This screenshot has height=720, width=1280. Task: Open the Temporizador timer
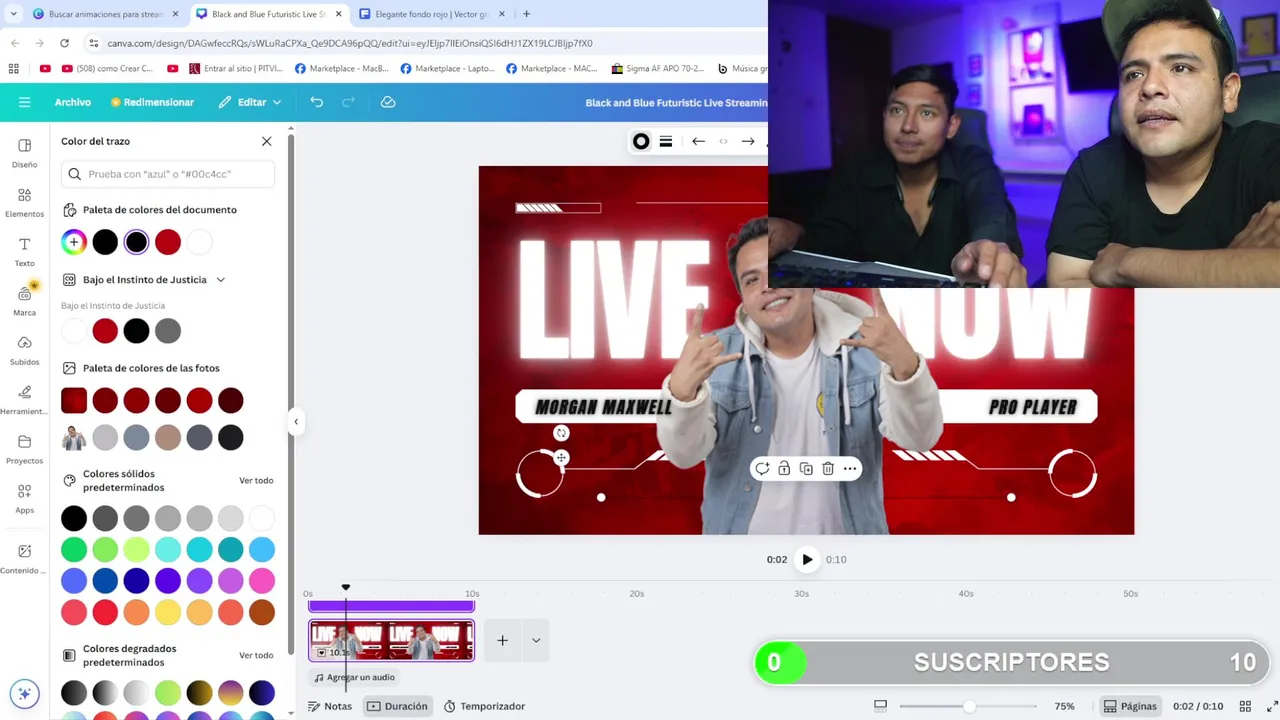click(x=484, y=706)
